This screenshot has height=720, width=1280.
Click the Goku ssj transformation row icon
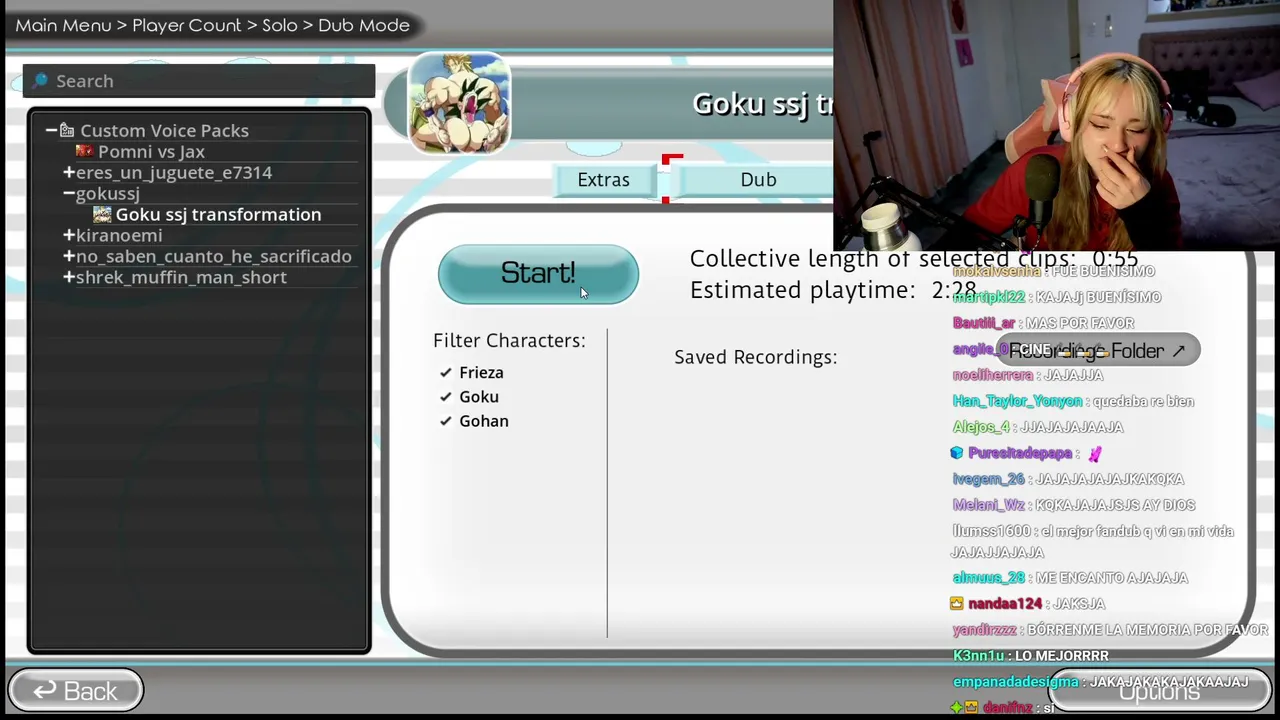point(102,214)
